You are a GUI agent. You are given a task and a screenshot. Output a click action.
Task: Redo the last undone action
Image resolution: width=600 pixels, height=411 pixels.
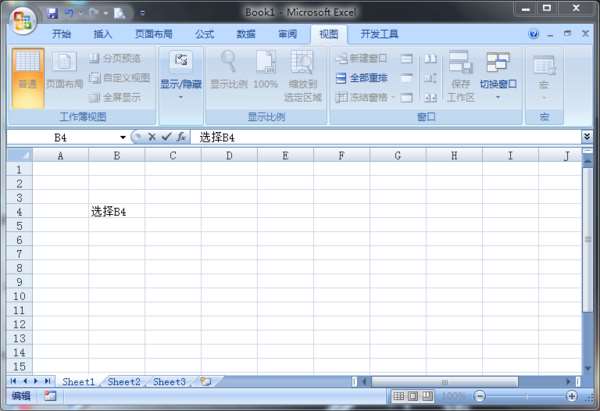(93, 13)
